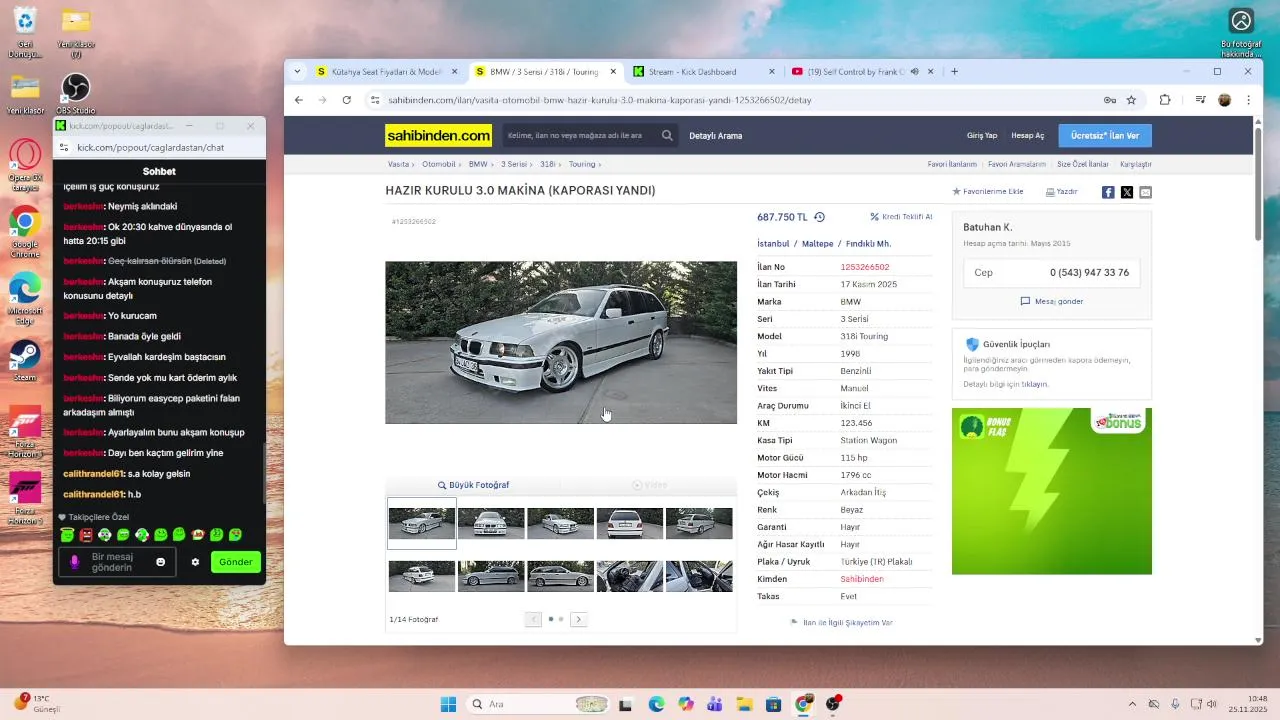Open Favori İlanlarım
This screenshot has width=1280, height=720.
[x=952, y=164]
